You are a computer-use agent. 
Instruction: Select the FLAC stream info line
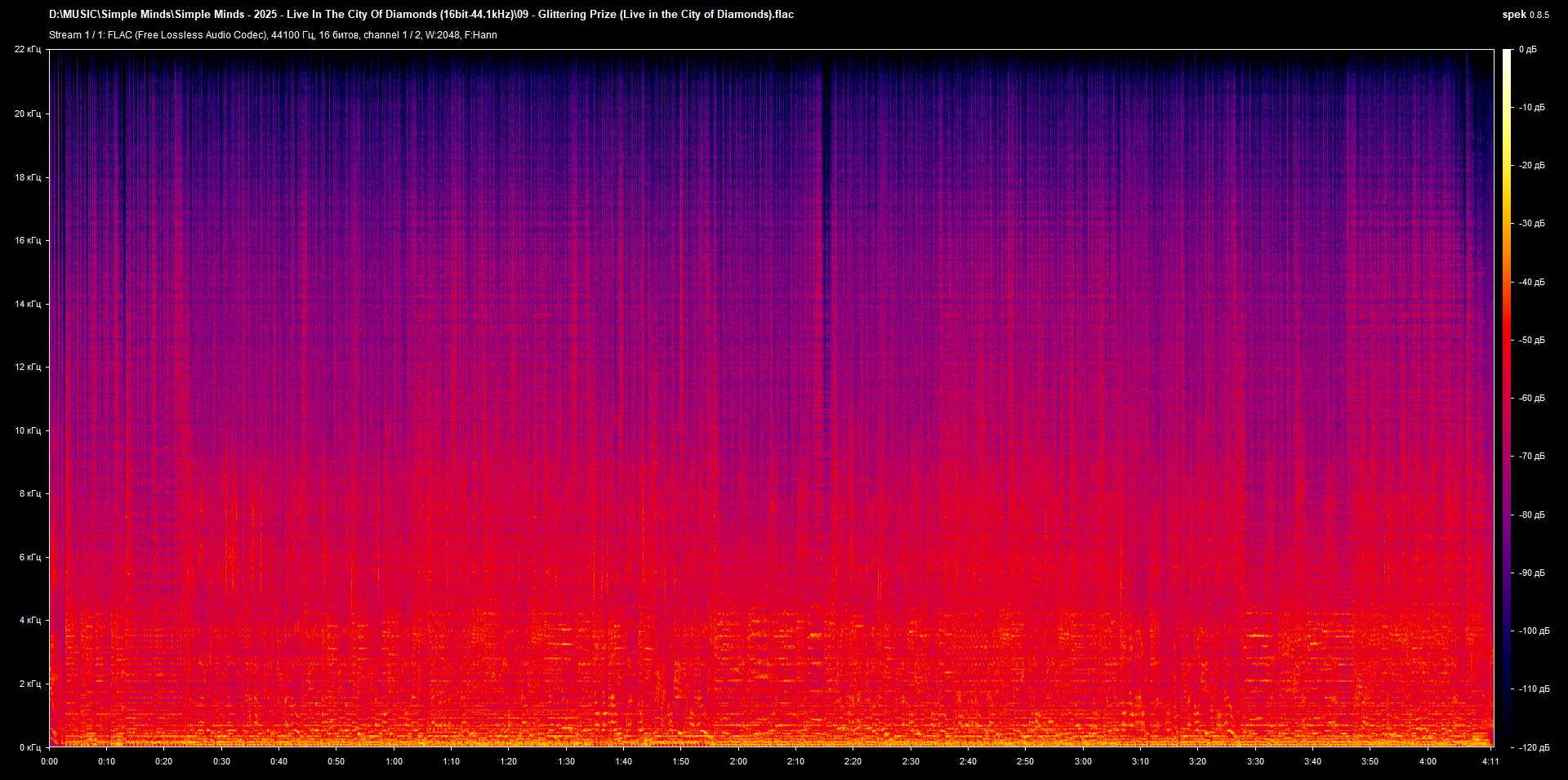[274, 35]
